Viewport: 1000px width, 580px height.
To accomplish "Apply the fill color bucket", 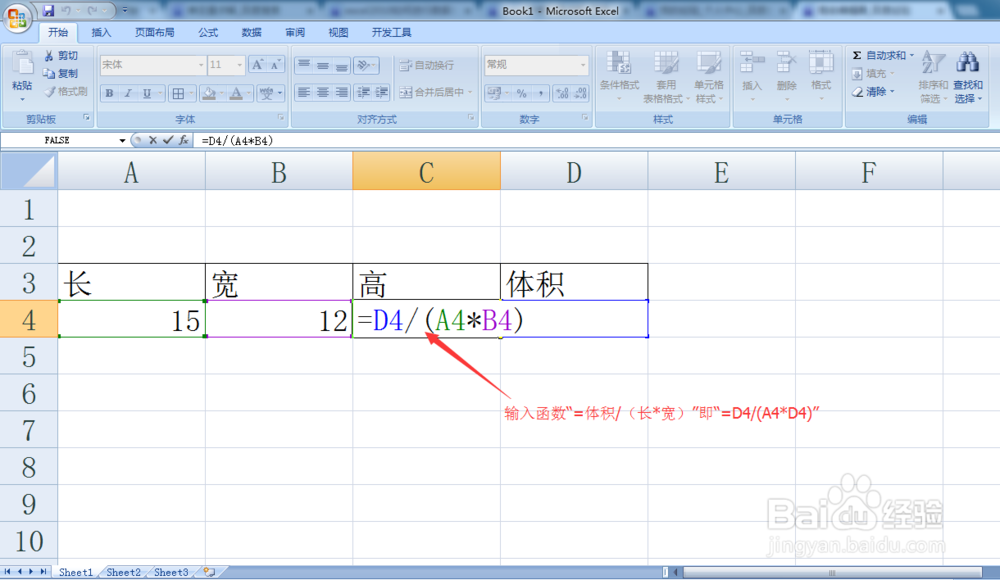I will pyautogui.click(x=209, y=93).
